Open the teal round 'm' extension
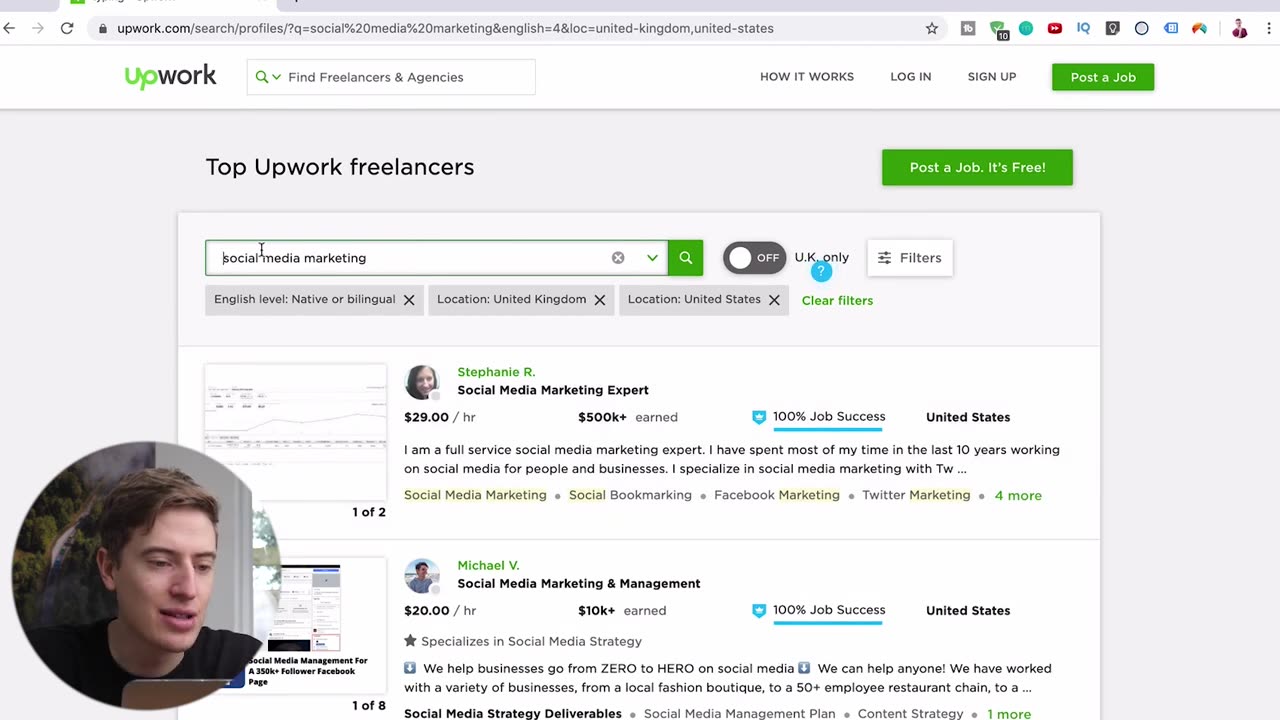 (x=1026, y=28)
